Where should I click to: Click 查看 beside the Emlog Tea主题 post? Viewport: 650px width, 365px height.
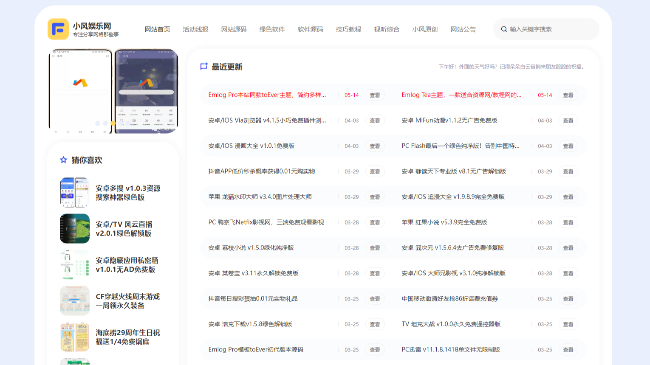[x=568, y=95]
